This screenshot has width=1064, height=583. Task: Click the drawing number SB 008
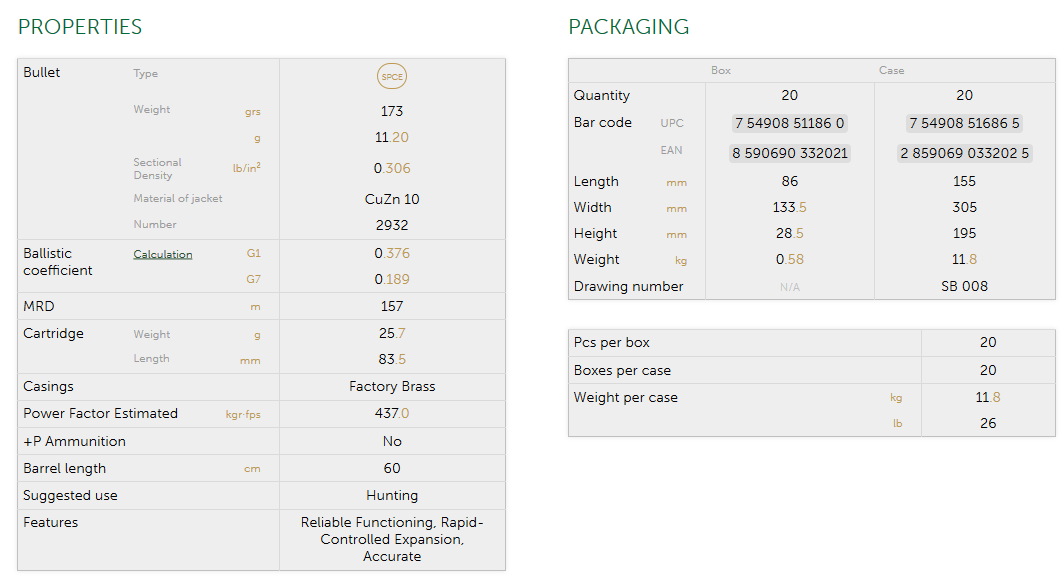coord(964,286)
